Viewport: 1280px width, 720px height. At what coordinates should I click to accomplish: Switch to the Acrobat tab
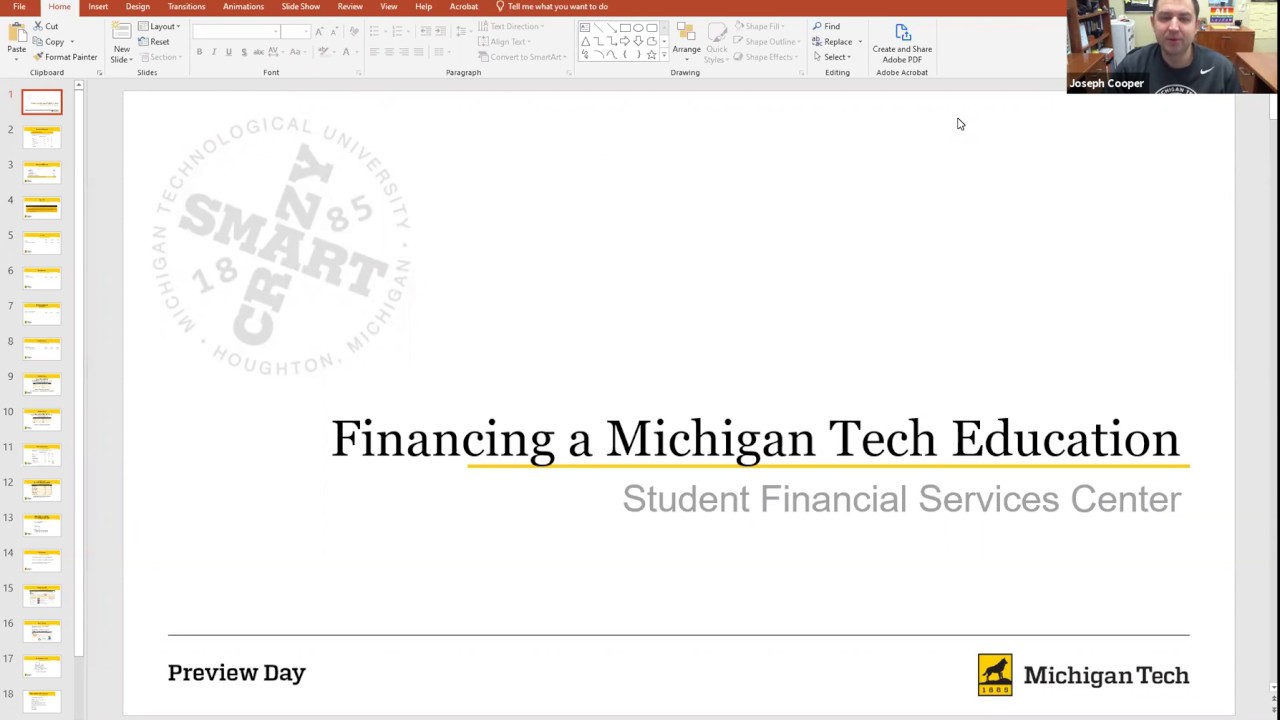coord(464,6)
